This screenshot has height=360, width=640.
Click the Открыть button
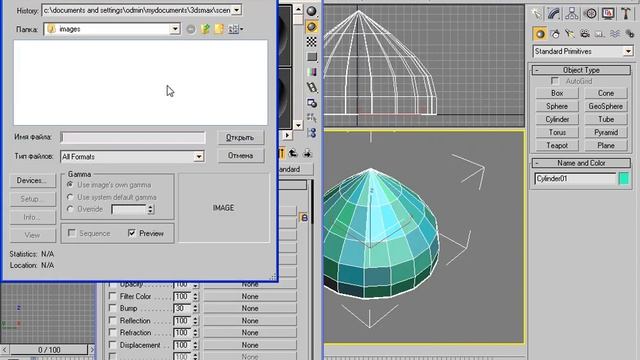(240, 138)
